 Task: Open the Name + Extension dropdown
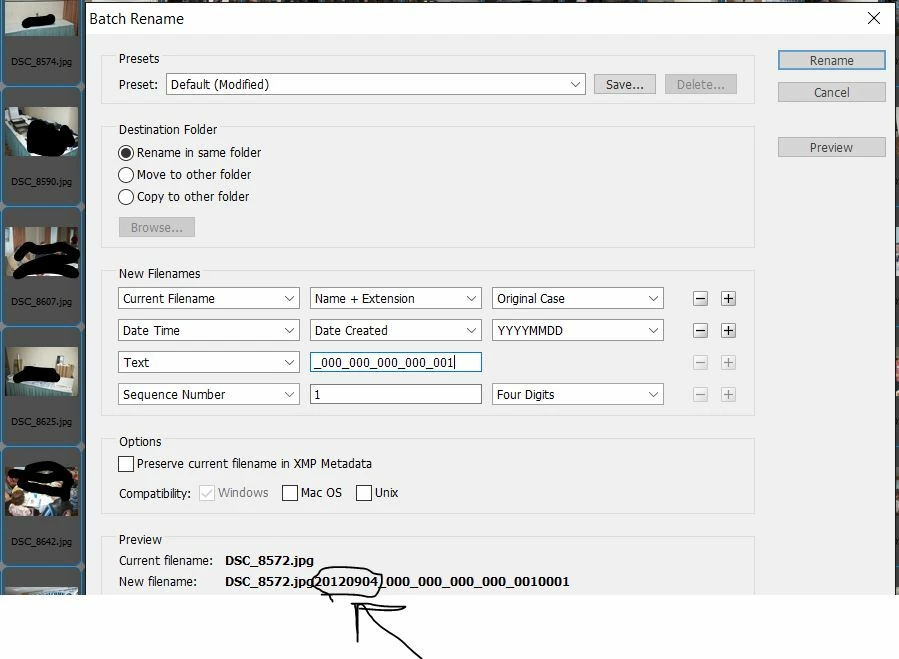pyautogui.click(x=396, y=298)
